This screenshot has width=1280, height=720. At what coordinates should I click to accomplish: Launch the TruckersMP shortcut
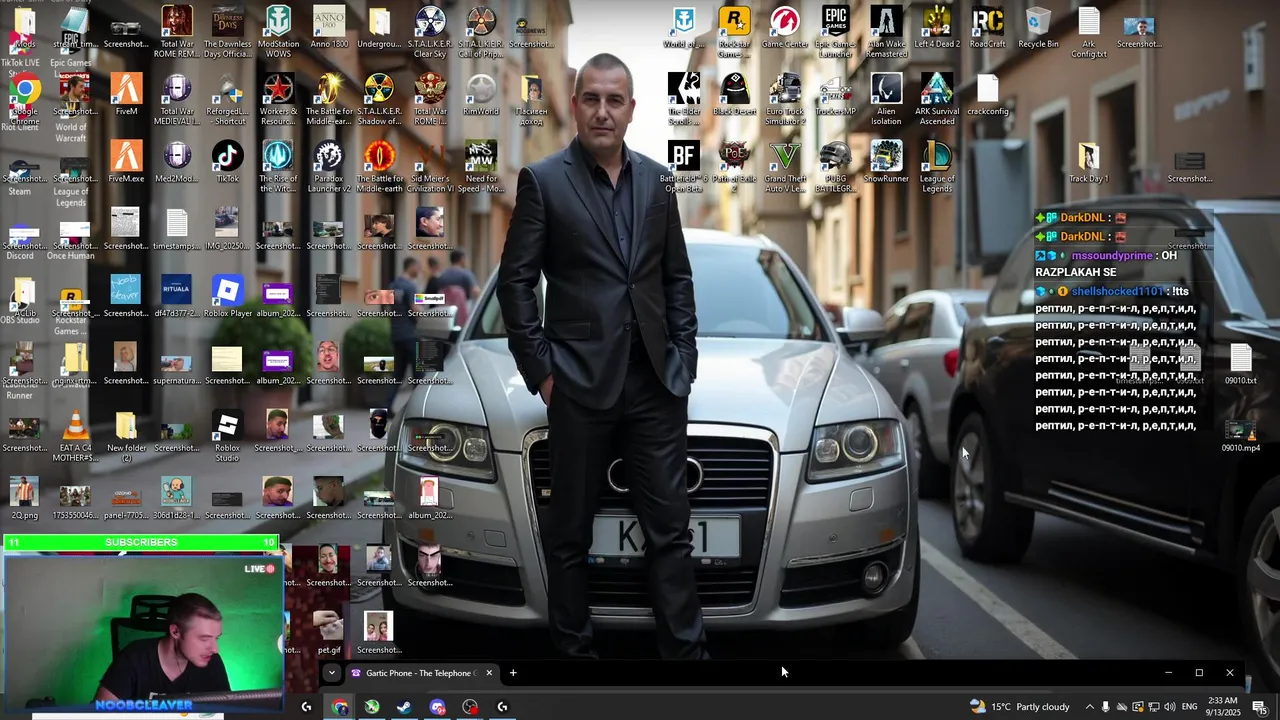click(x=836, y=95)
